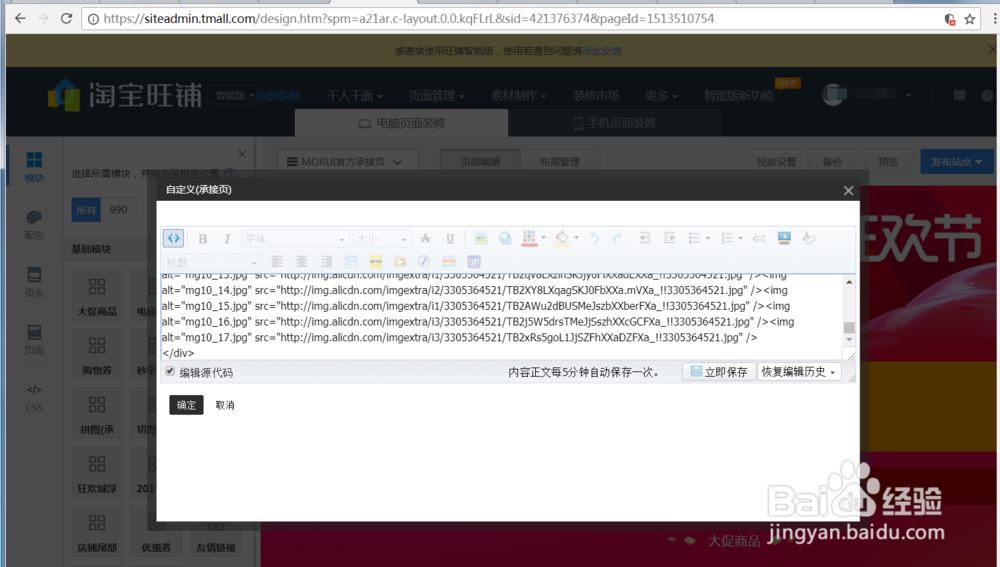1000x567 pixels.
Task: Click the 确定 confirm button
Action: coord(186,404)
